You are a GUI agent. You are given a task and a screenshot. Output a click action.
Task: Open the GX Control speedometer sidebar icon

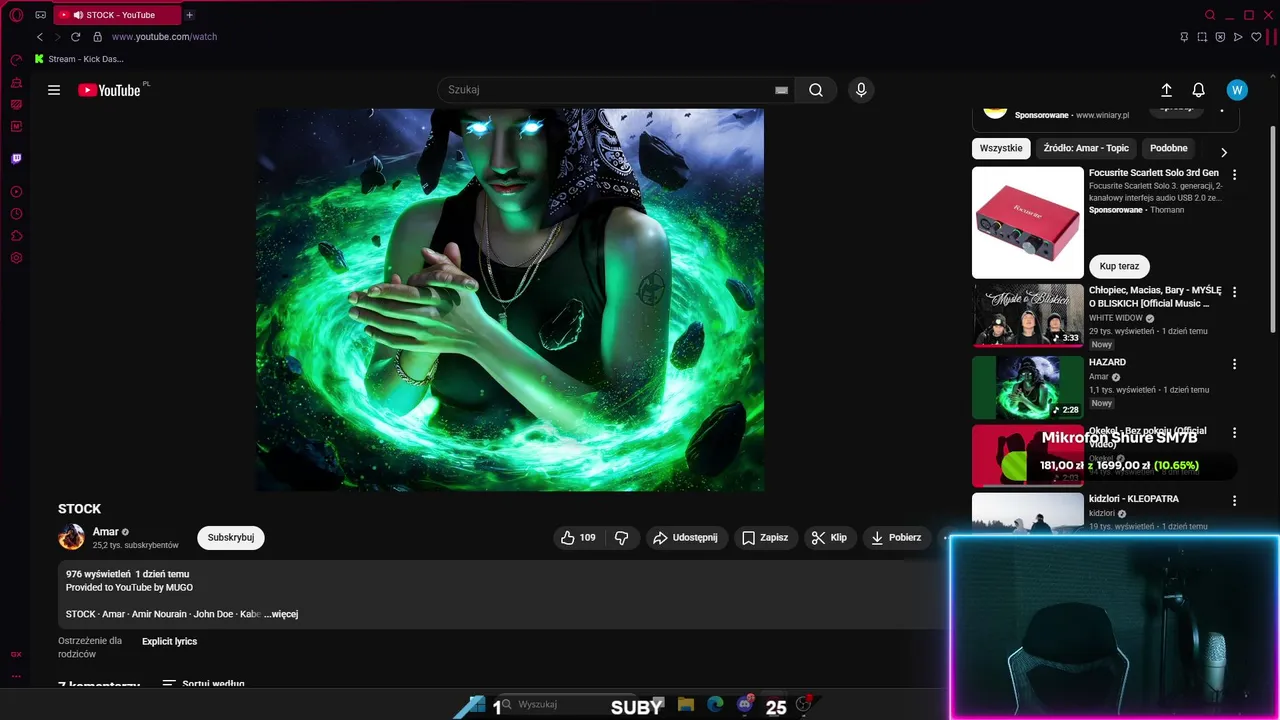(x=16, y=60)
